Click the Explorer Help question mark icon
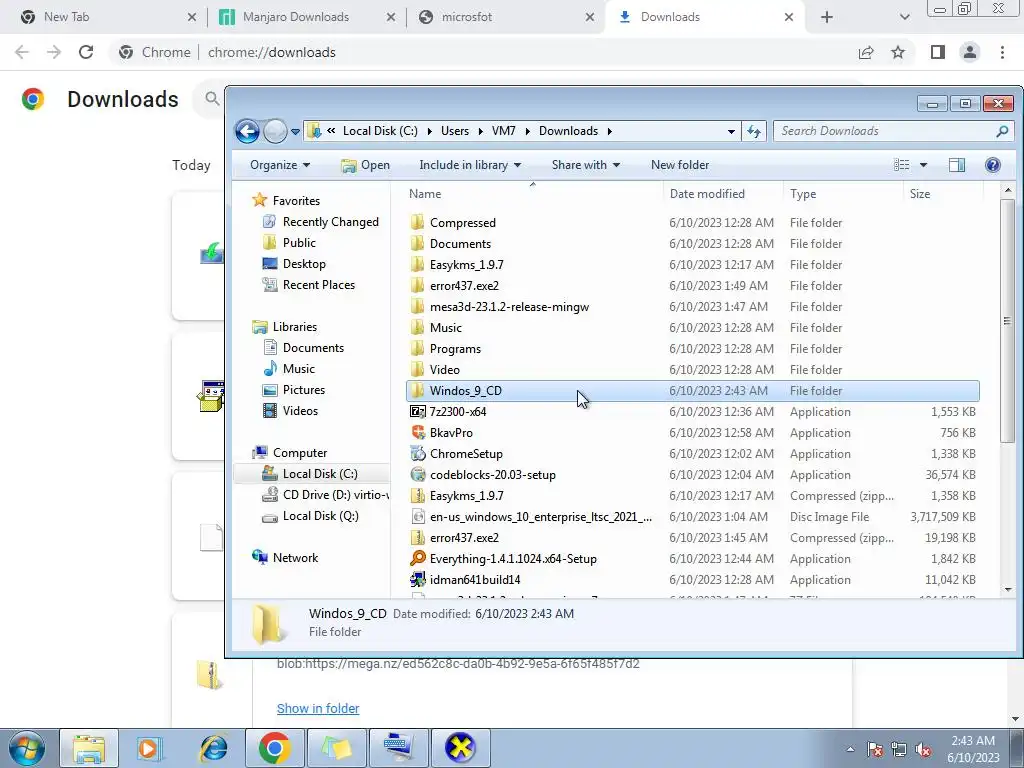The width and height of the screenshot is (1024, 768). (x=993, y=165)
